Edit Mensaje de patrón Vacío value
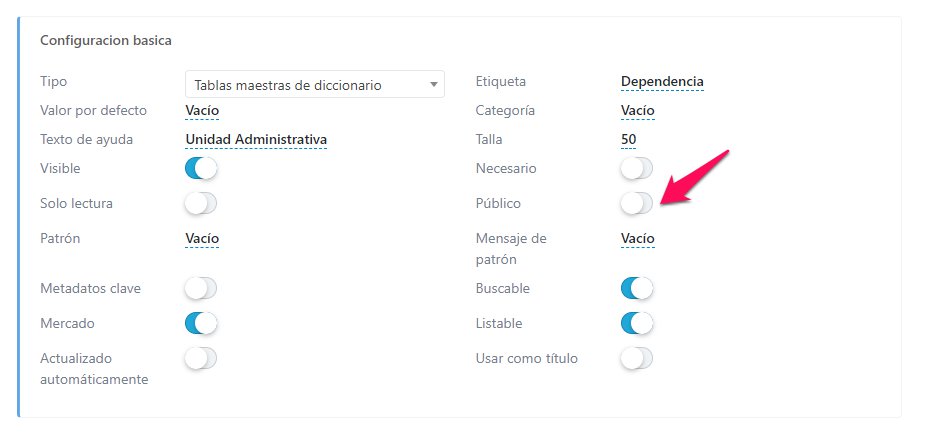926x434 pixels. tap(637, 238)
